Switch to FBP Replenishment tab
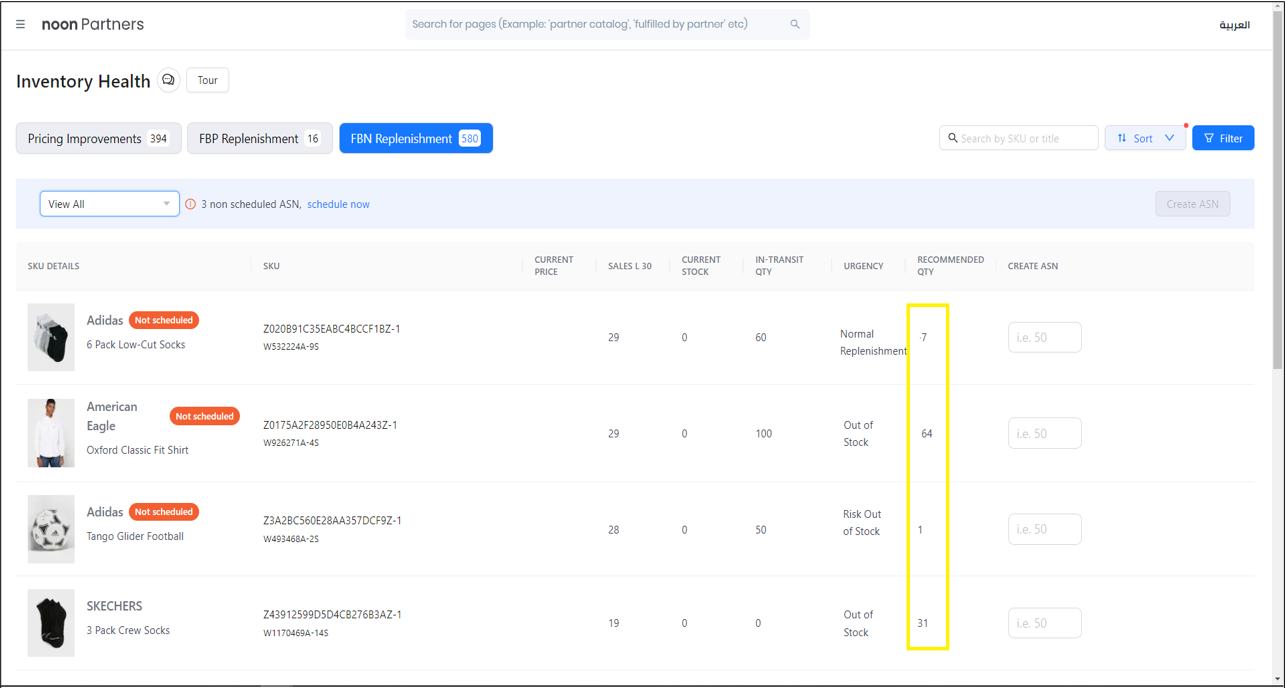1287x688 pixels. (259, 139)
